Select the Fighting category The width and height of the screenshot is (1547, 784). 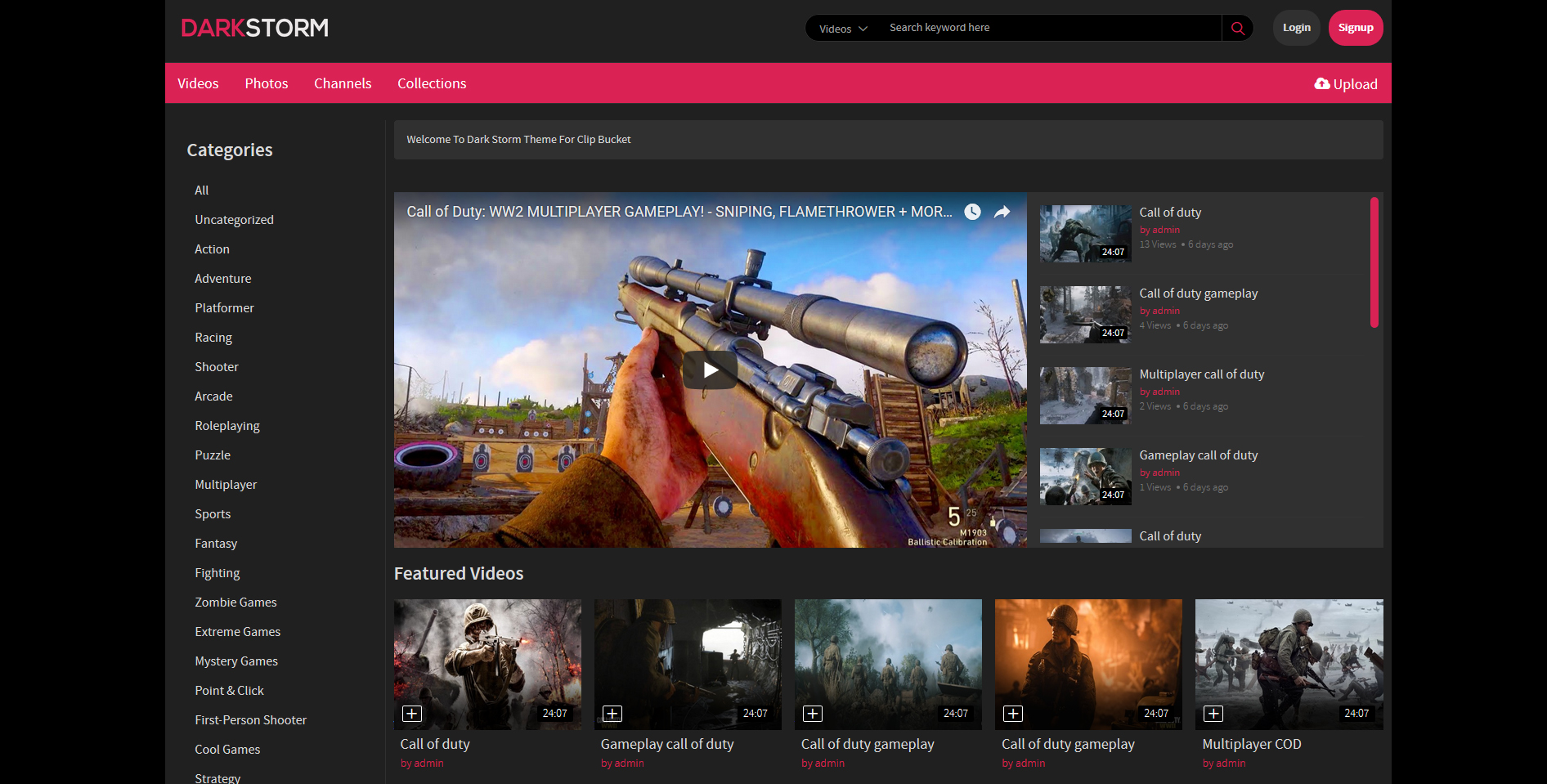(217, 573)
